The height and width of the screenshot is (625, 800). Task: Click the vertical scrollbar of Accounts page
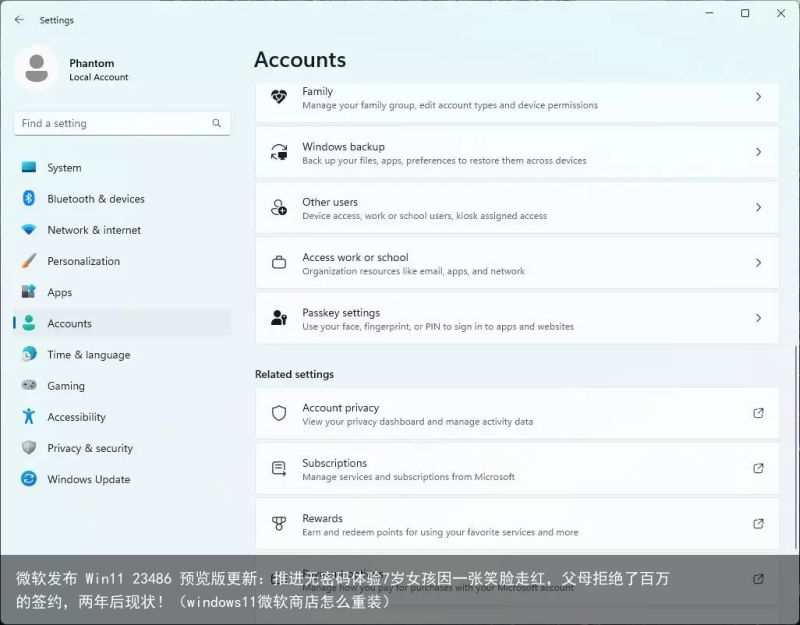pos(796,448)
